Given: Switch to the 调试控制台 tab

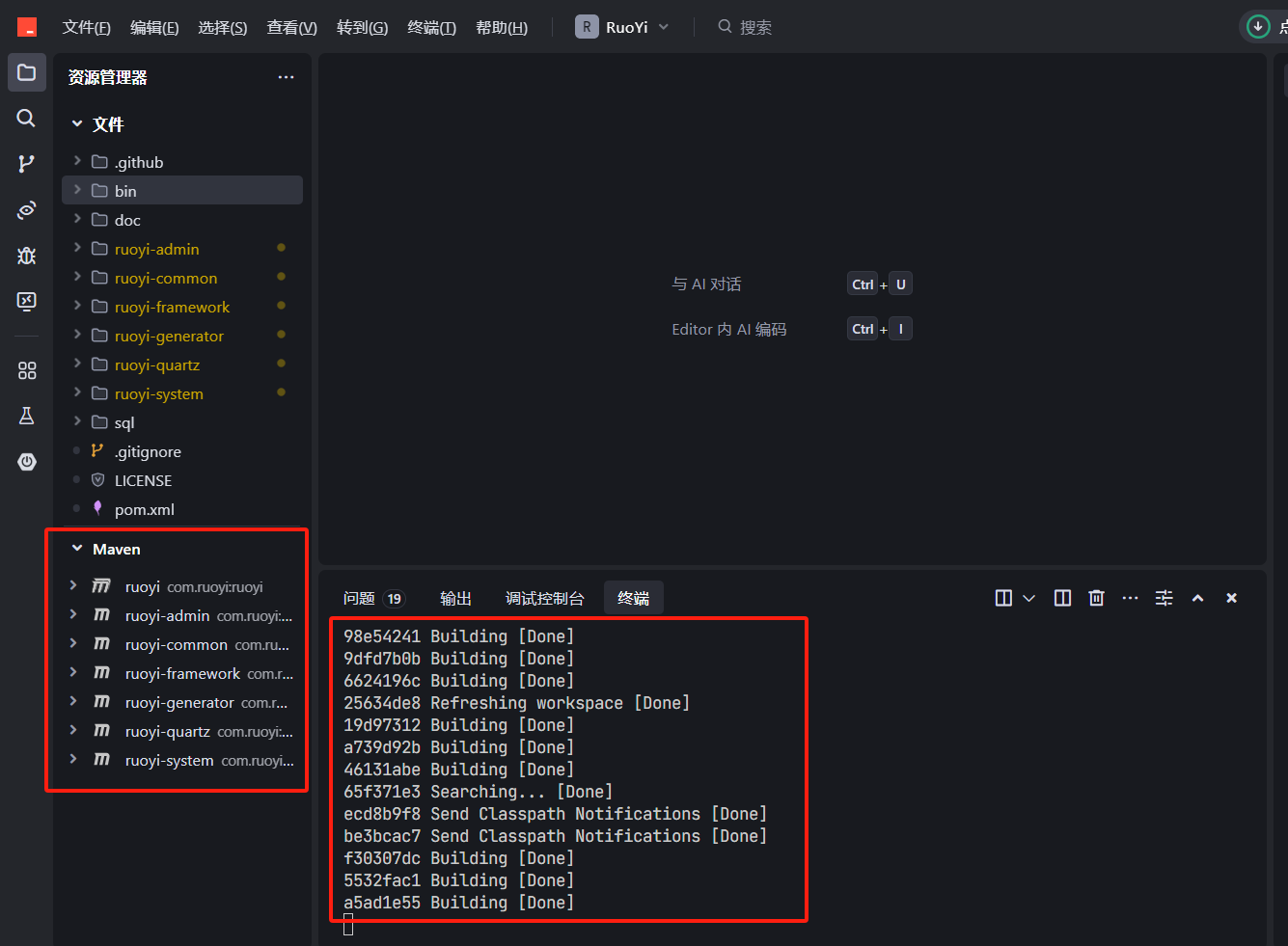Looking at the screenshot, I should 545,598.
